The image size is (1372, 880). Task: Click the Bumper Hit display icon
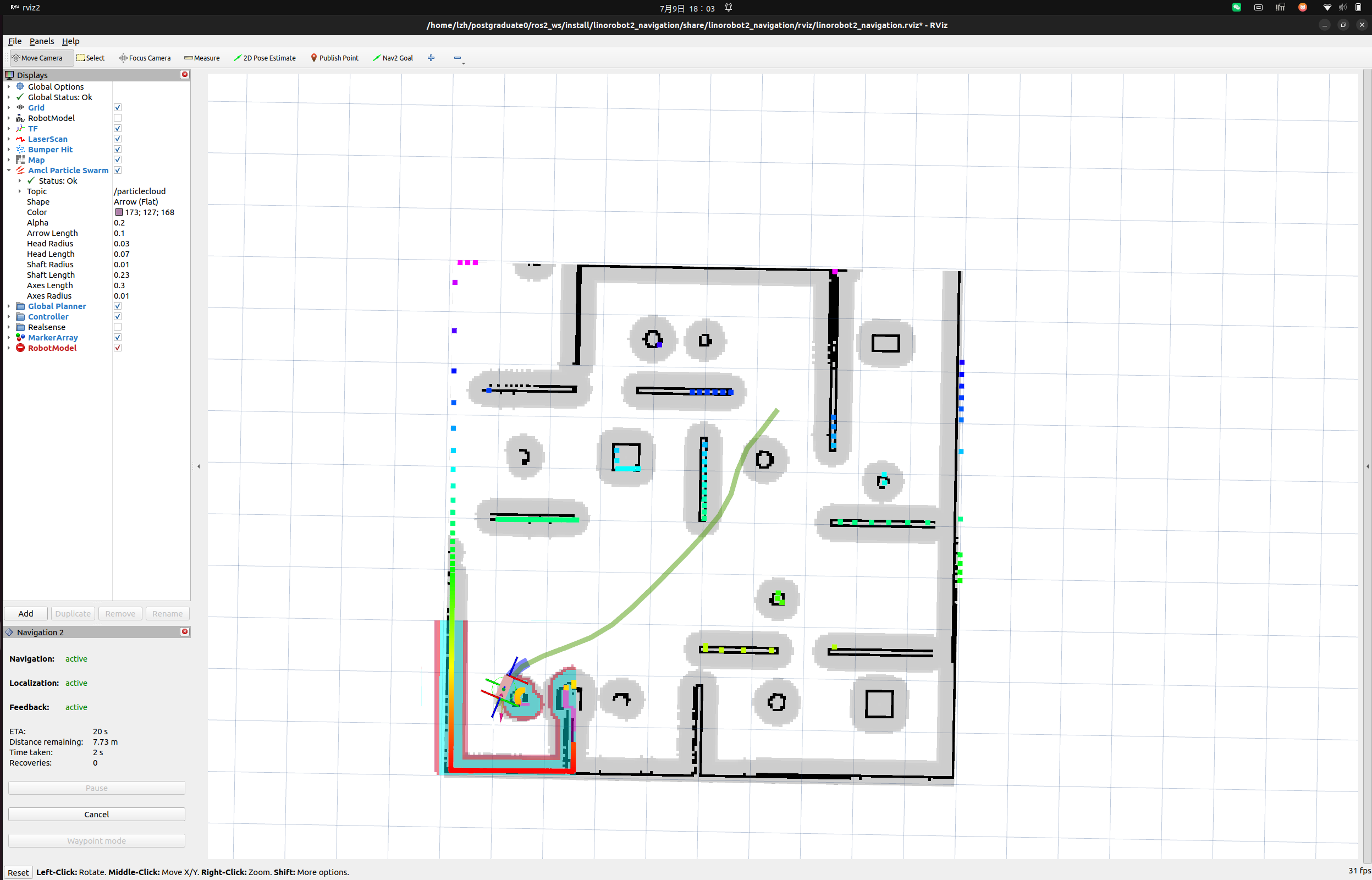(x=20, y=149)
